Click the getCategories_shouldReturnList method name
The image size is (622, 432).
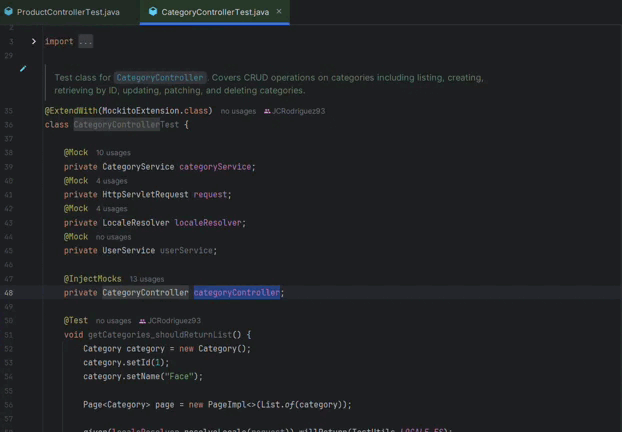(x=160, y=335)
